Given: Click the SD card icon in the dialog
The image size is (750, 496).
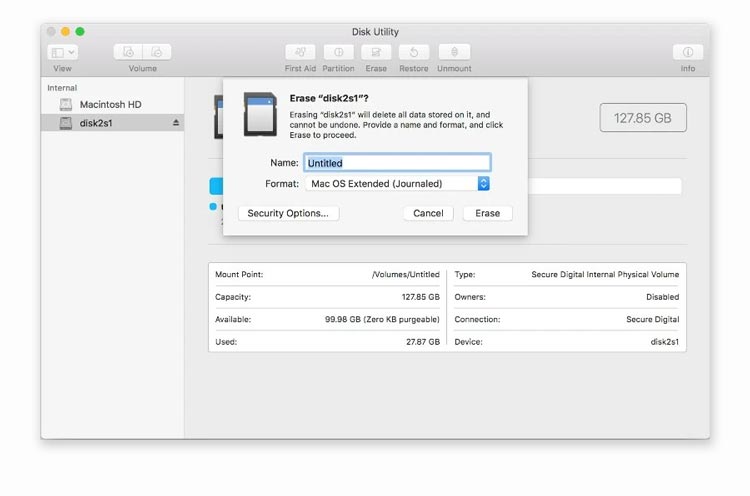Looking at the screenshot, I should pos(260,114).
